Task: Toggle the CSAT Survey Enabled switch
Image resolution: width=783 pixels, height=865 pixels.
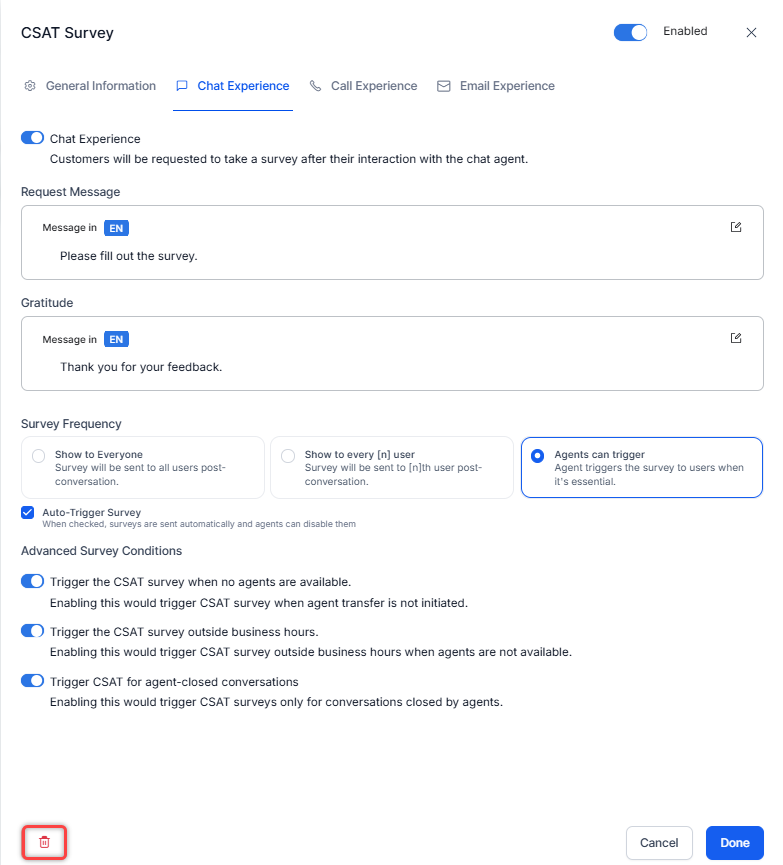Action: (631, 33)
